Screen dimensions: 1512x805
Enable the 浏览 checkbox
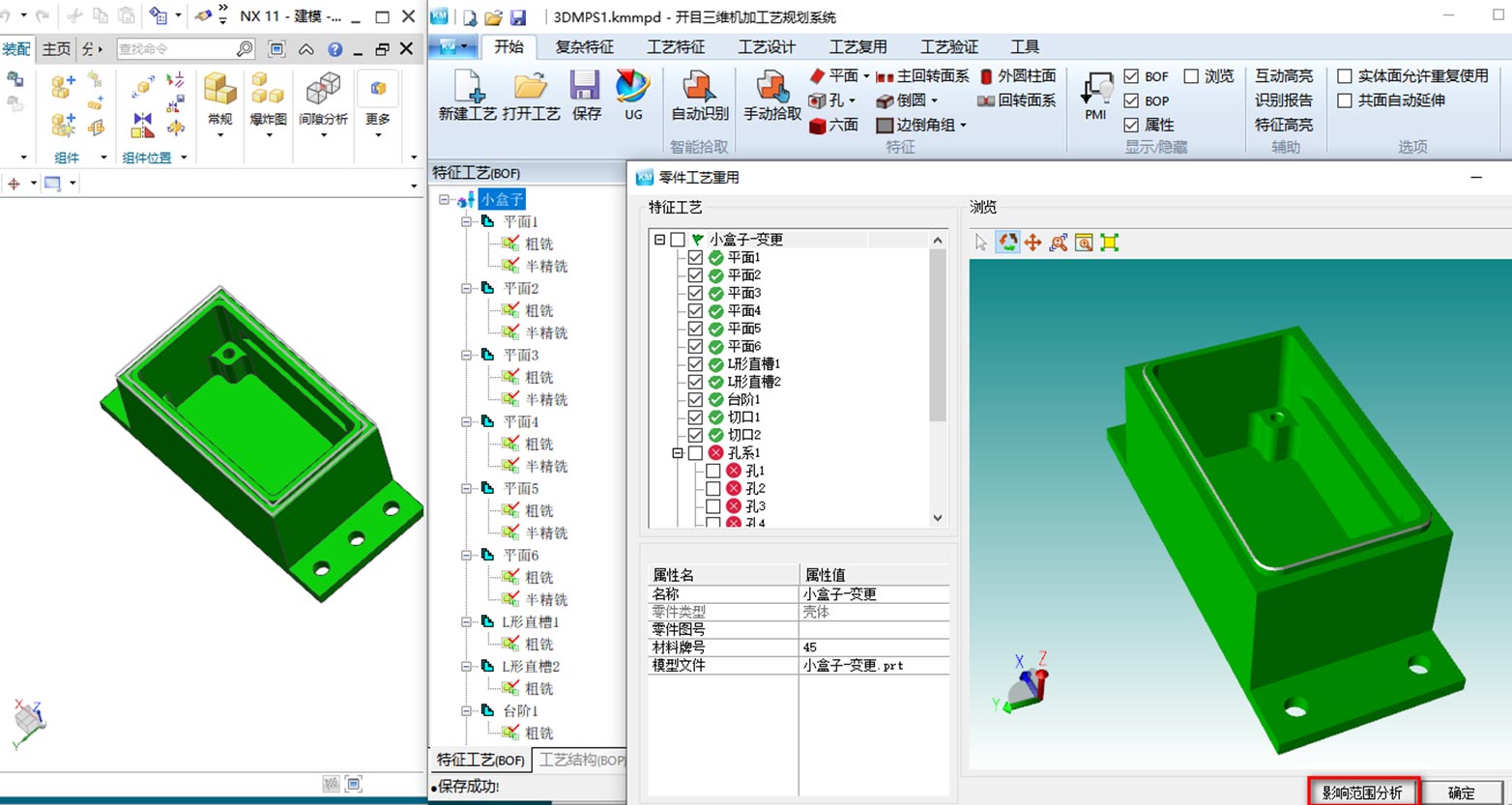(x=1191, y=76)
